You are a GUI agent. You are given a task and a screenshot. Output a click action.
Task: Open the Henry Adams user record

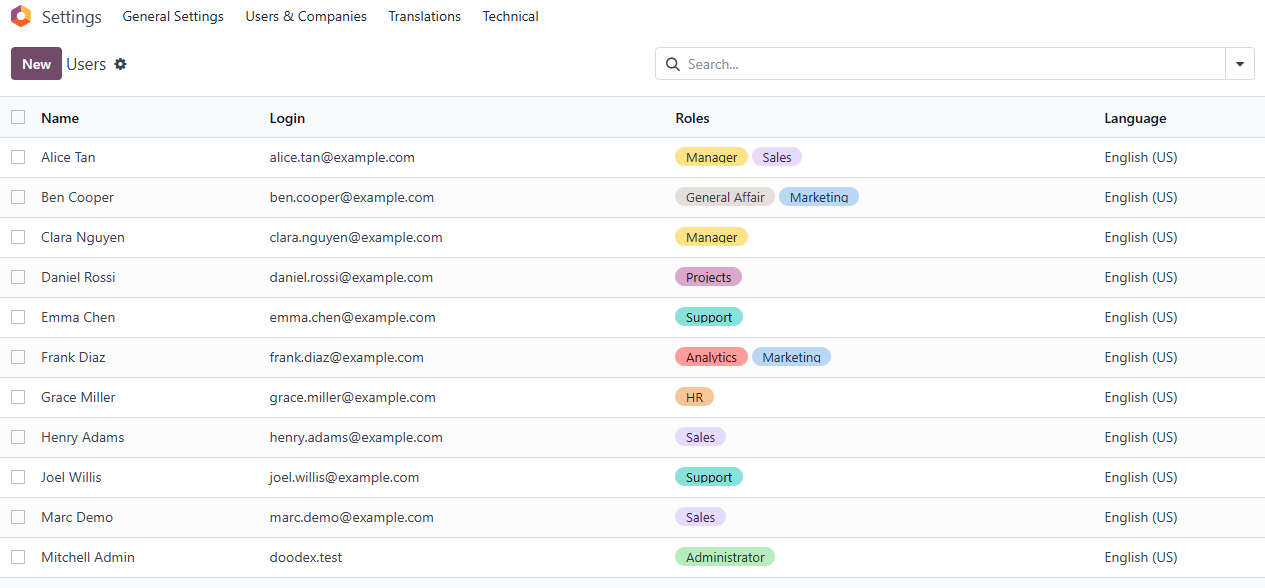83,437
